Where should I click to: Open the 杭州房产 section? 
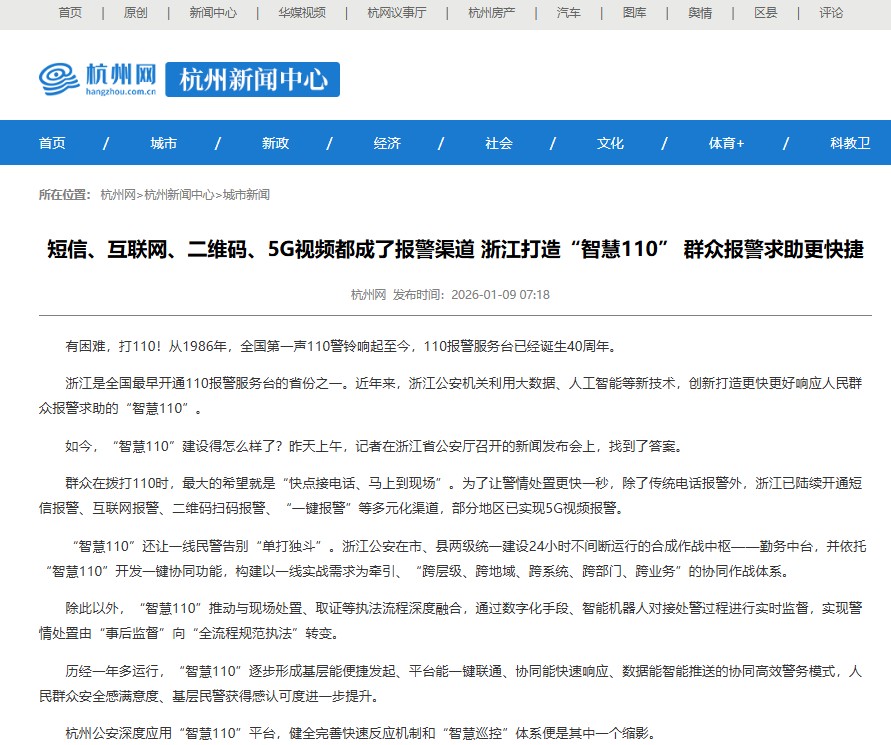click(x=492, y=13)
